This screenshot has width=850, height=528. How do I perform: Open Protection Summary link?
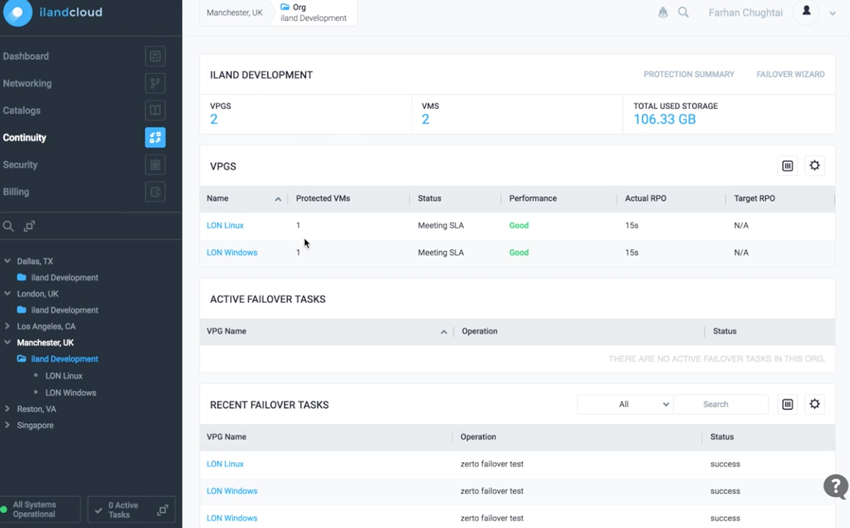pyautogui.click(x=688, y=74)
